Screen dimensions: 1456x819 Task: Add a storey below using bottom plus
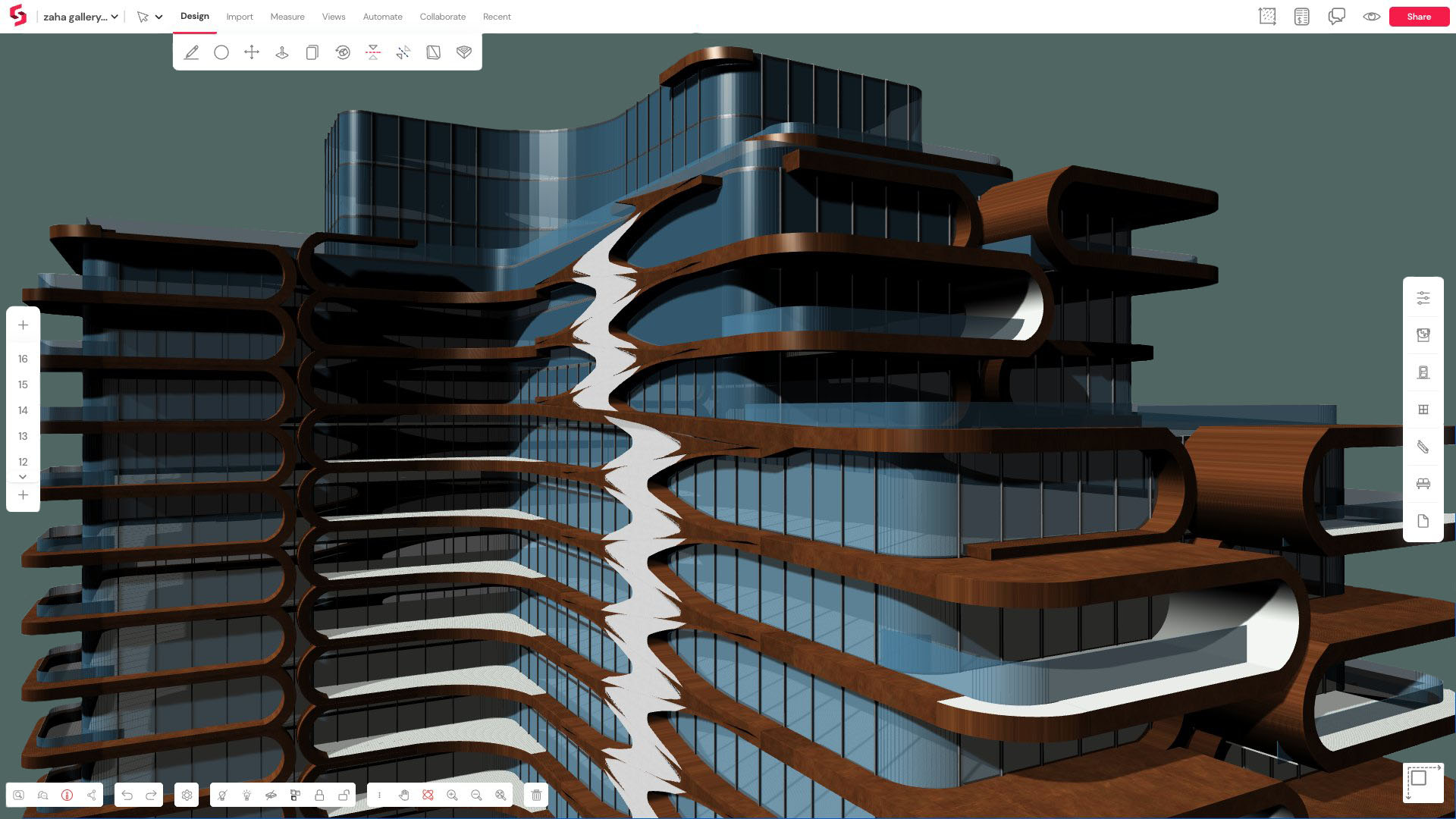[x=23, y=495]
